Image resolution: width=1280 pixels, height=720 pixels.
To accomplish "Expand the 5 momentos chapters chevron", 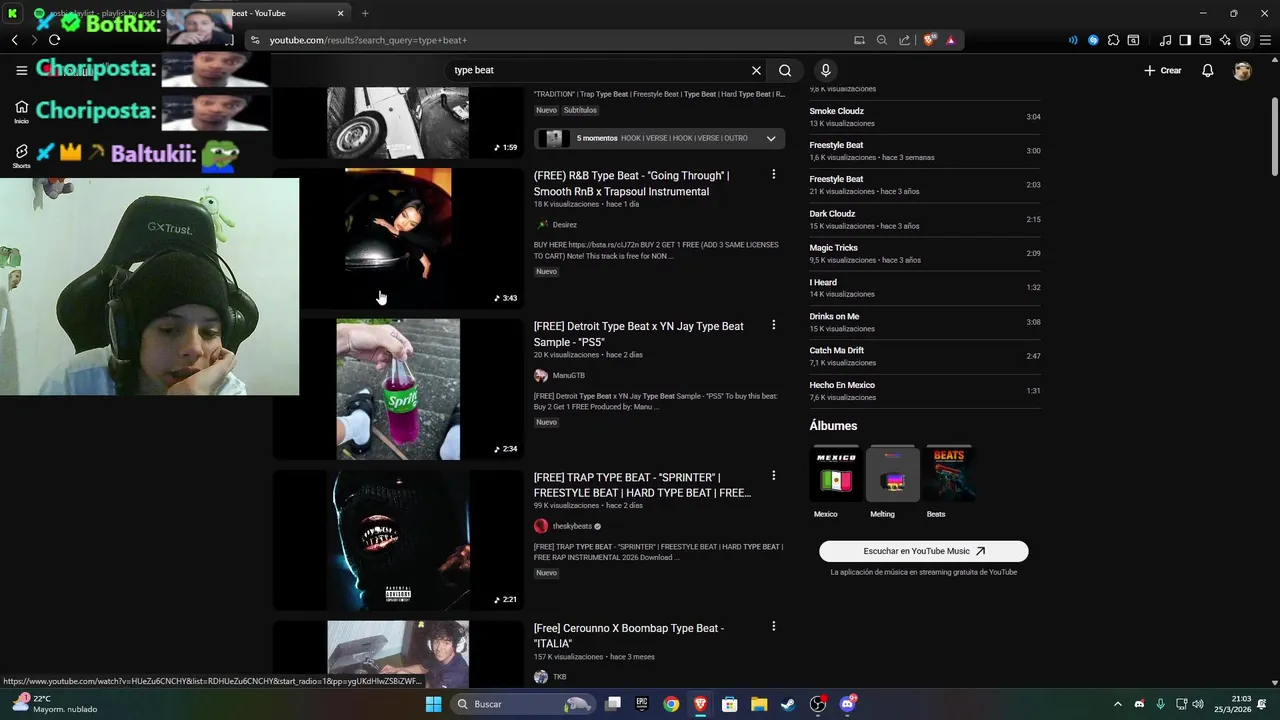I will click(x=771, y=138).
